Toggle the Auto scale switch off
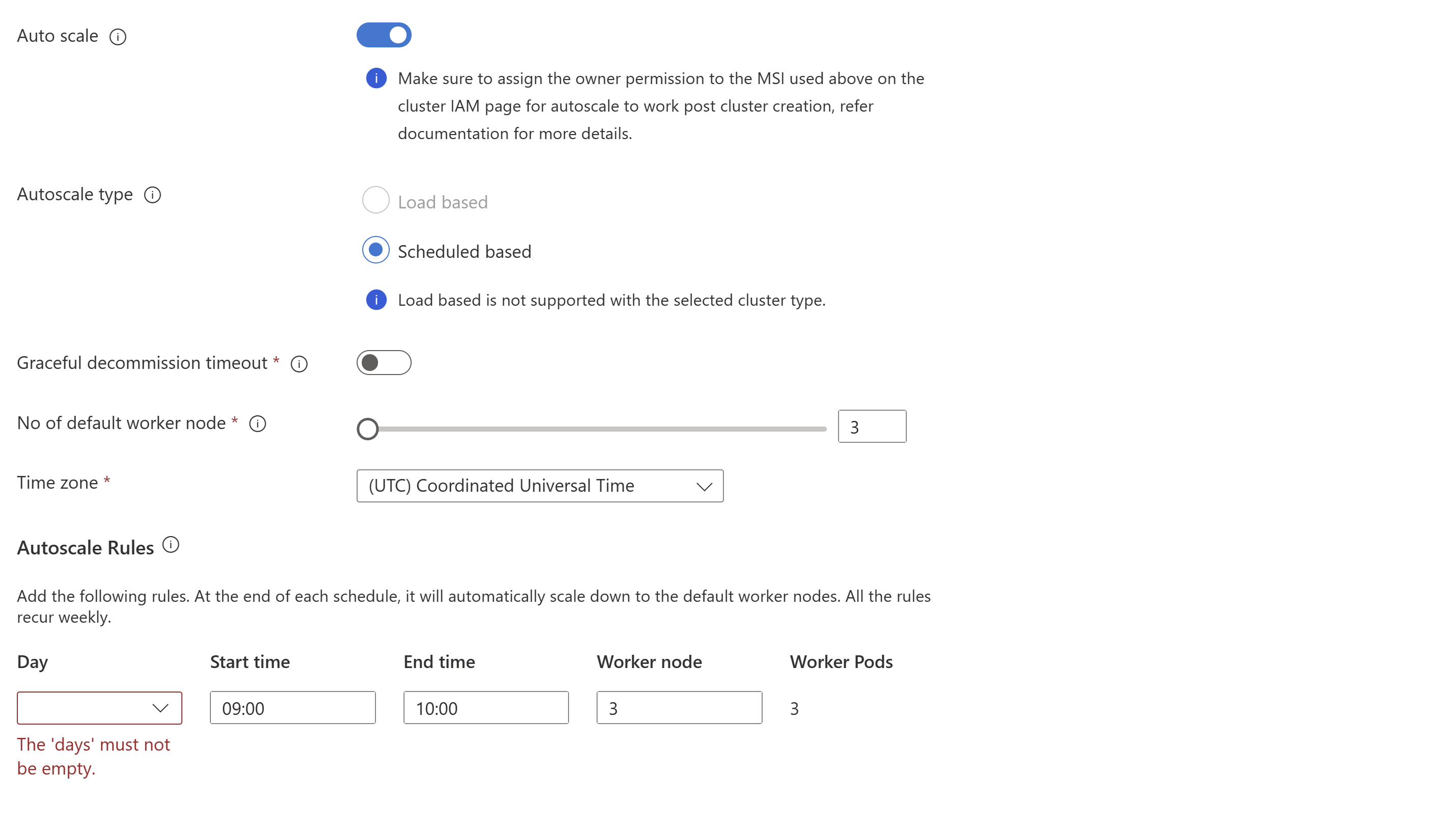1456x825 pixels. (x=384, y=35)
